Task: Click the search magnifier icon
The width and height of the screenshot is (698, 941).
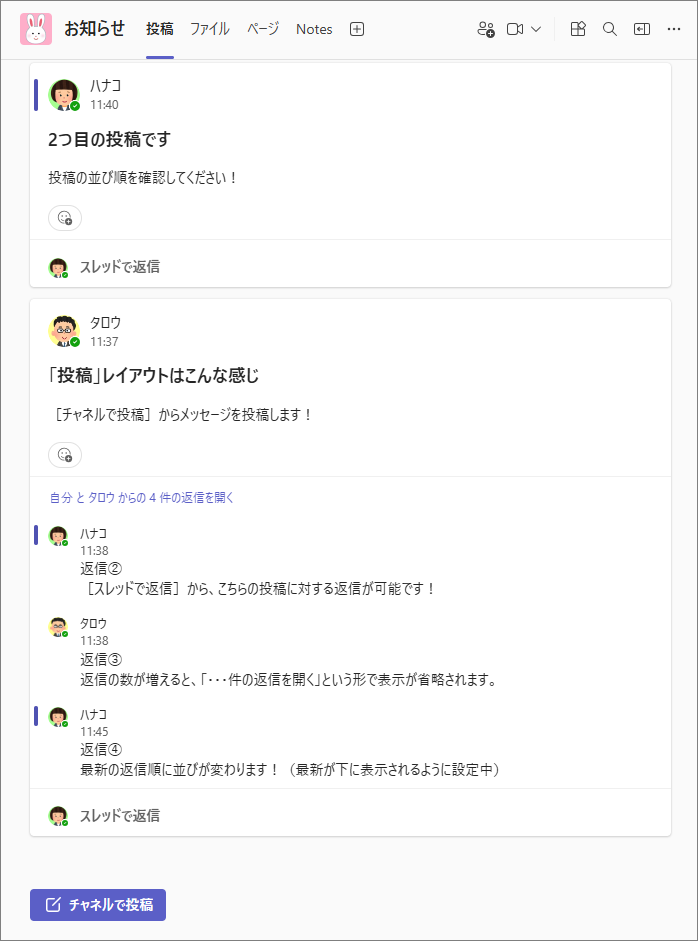Action: tap(610, 29)
